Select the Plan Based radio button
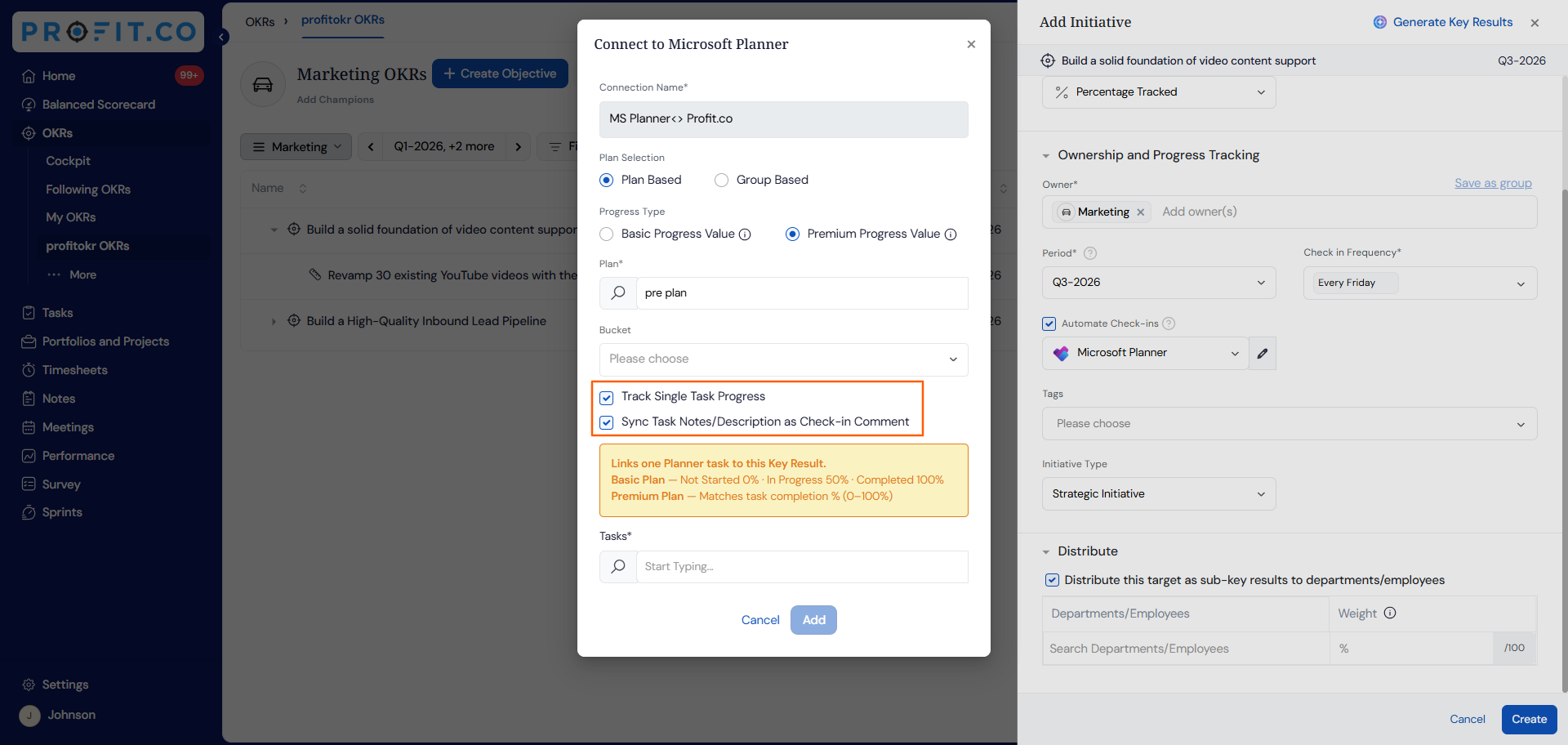 tap(607, 180)
